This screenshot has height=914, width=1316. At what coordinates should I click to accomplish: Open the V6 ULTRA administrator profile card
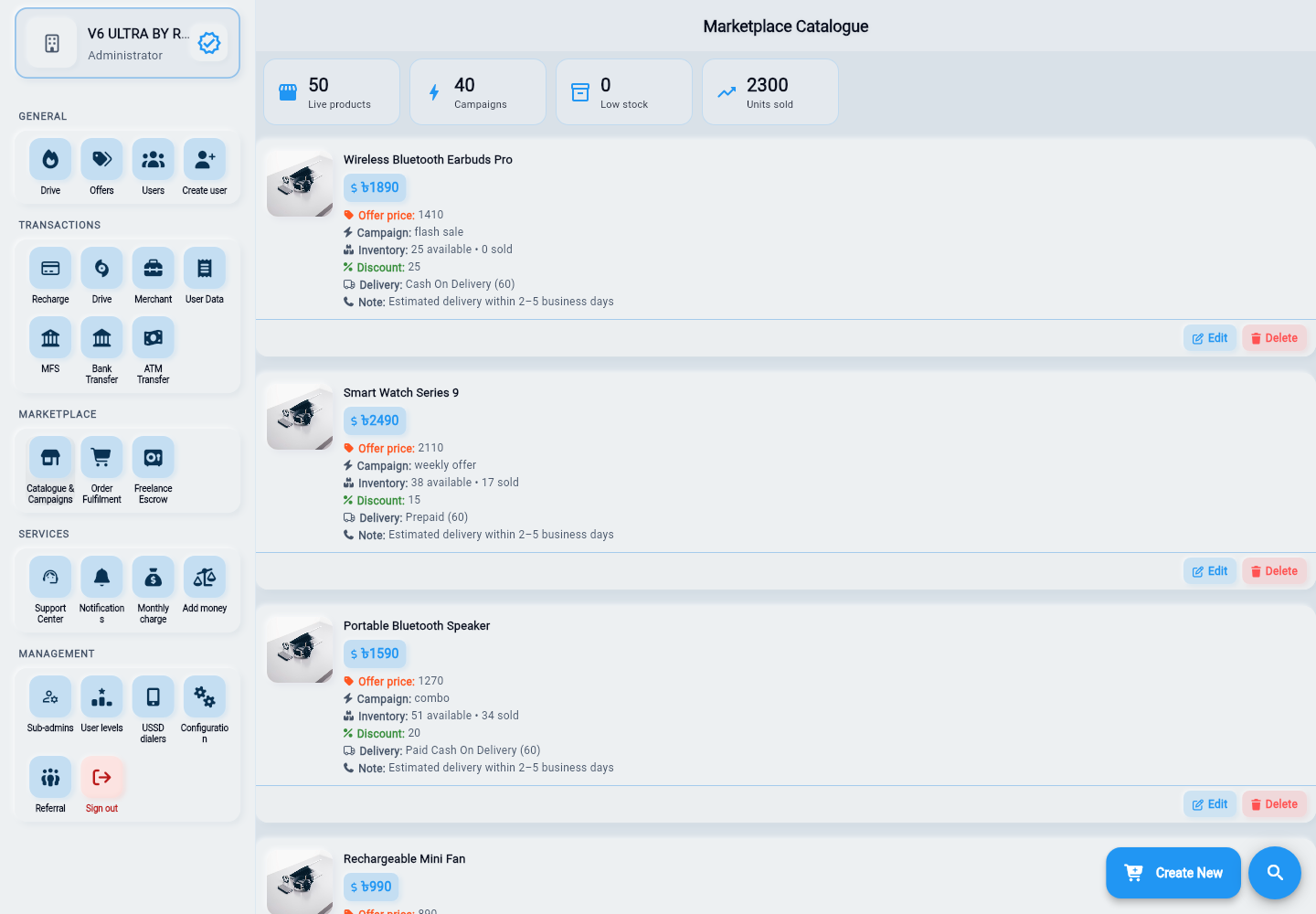click(x=127, y=43)
